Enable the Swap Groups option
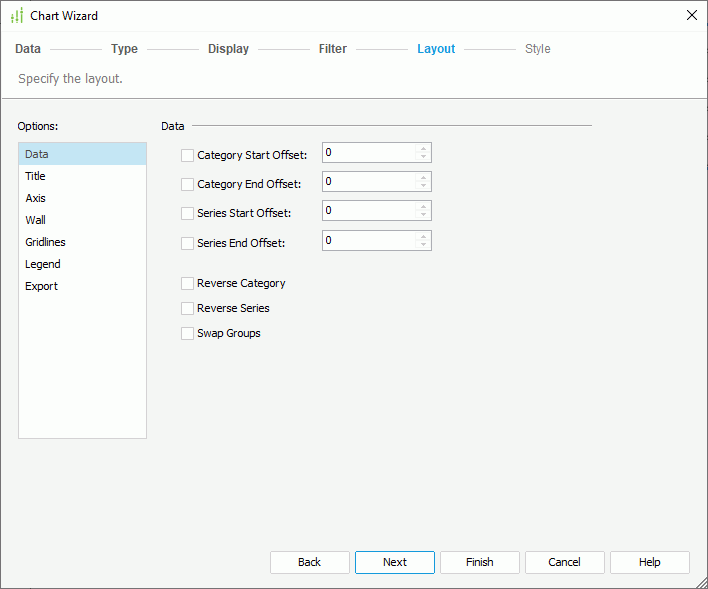Image resolution: width=708 pixels, height=589 pixels. [x=187, y=333]
